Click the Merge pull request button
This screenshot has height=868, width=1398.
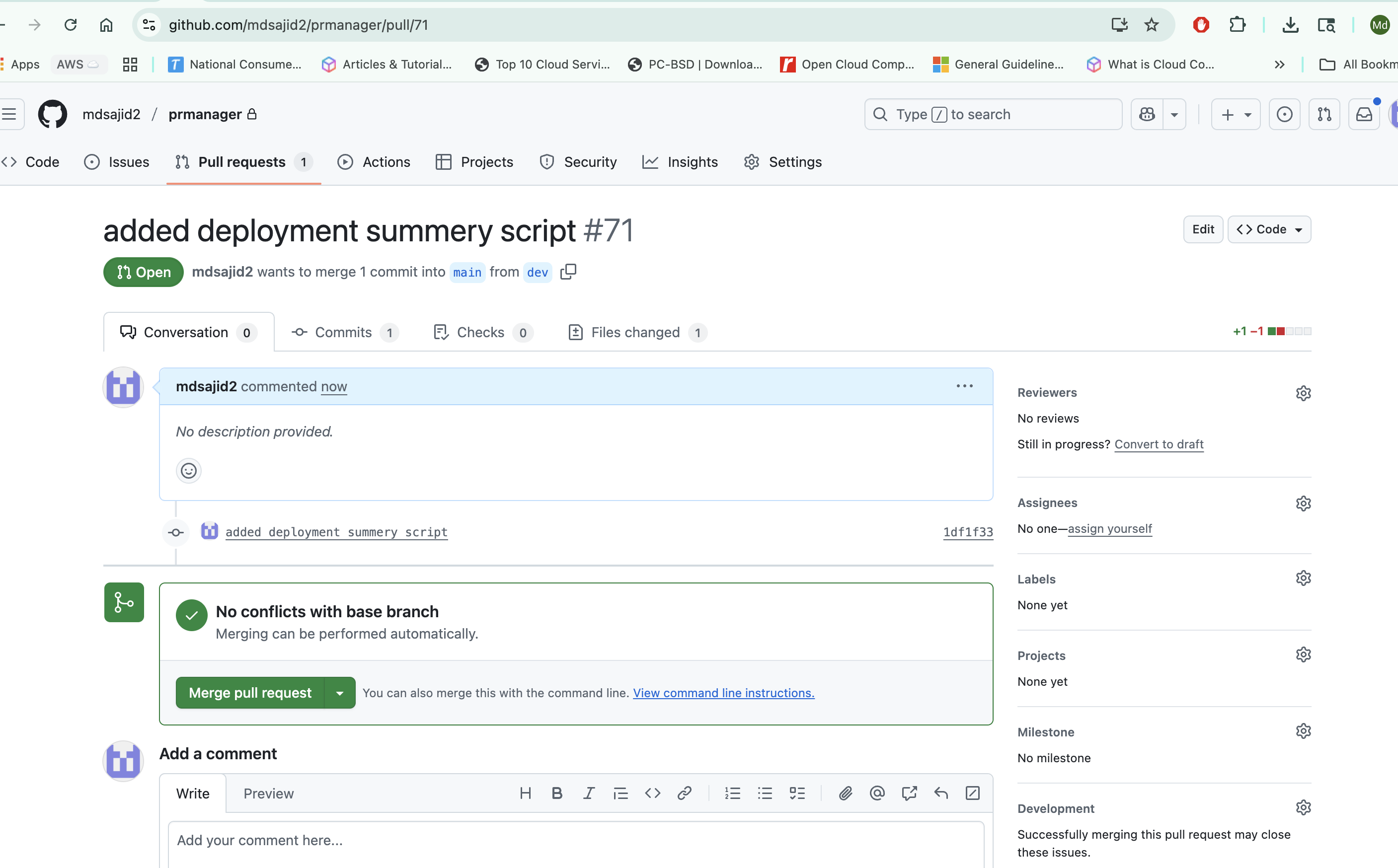(x=250, y=693)
